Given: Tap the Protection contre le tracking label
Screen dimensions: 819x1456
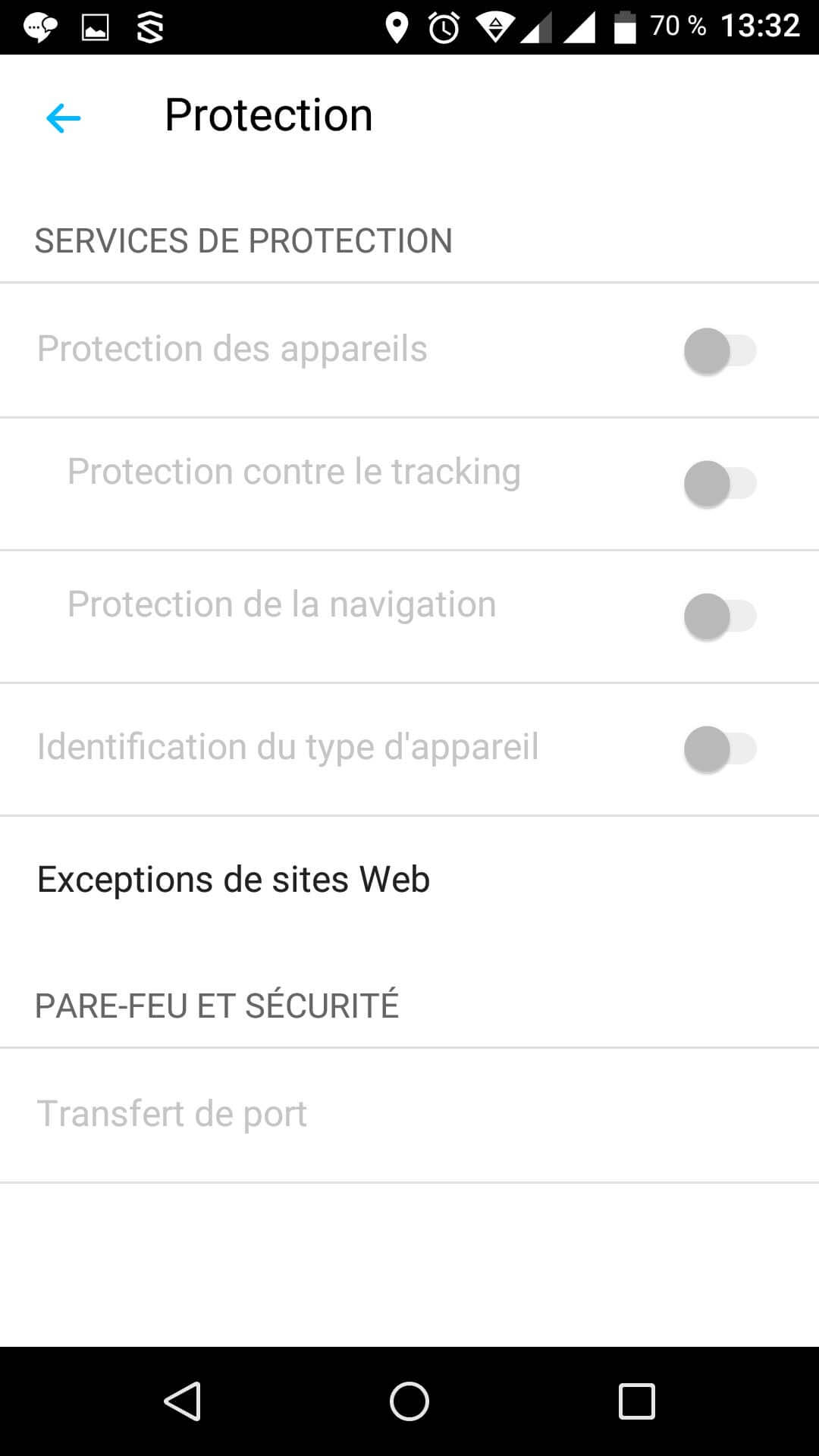Looking at the screenshot, I should pos(293,472).
